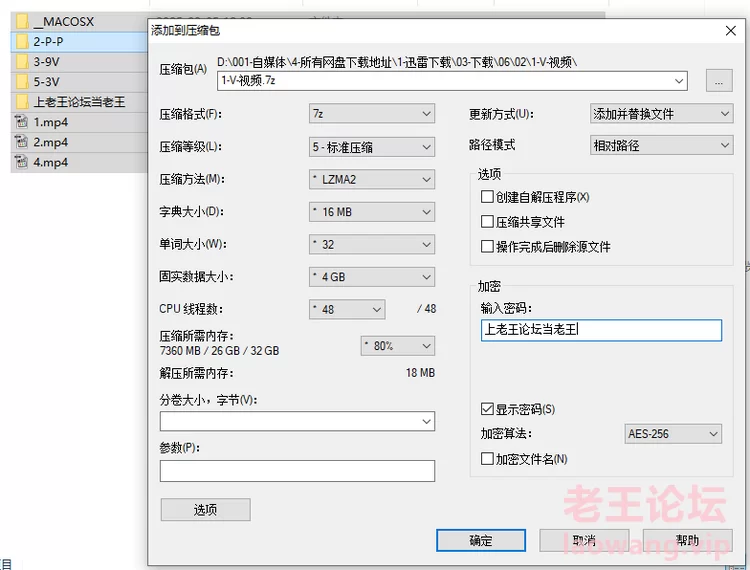Enable 加密文件名 checkbox
This screenshot has width=750, height=570.
pyautogui.click(x=487, y=459)
